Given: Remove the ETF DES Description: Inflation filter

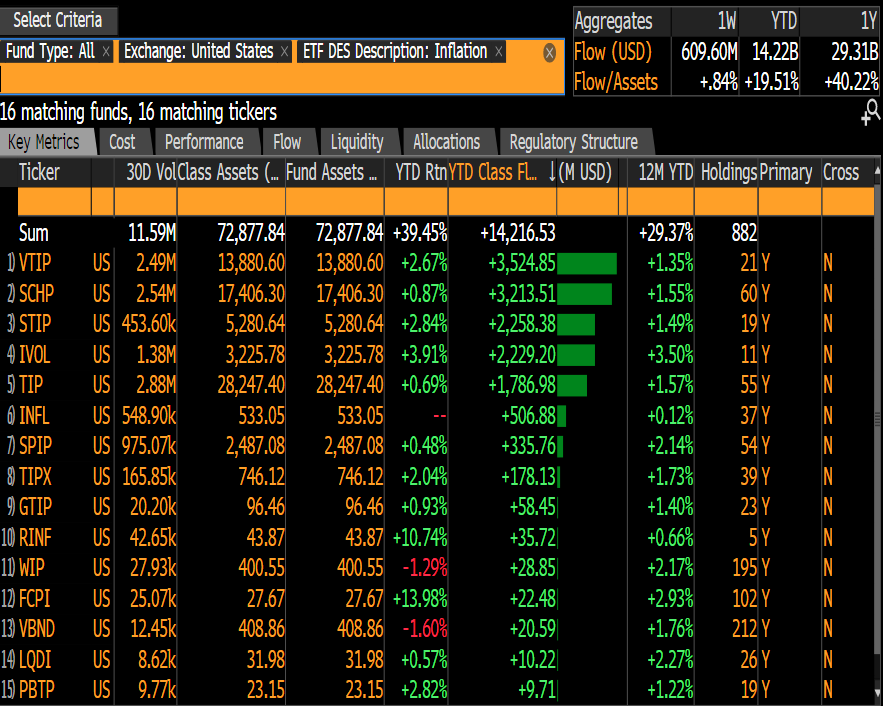Looking at the screenshot, I should click(x=498, y=52).
